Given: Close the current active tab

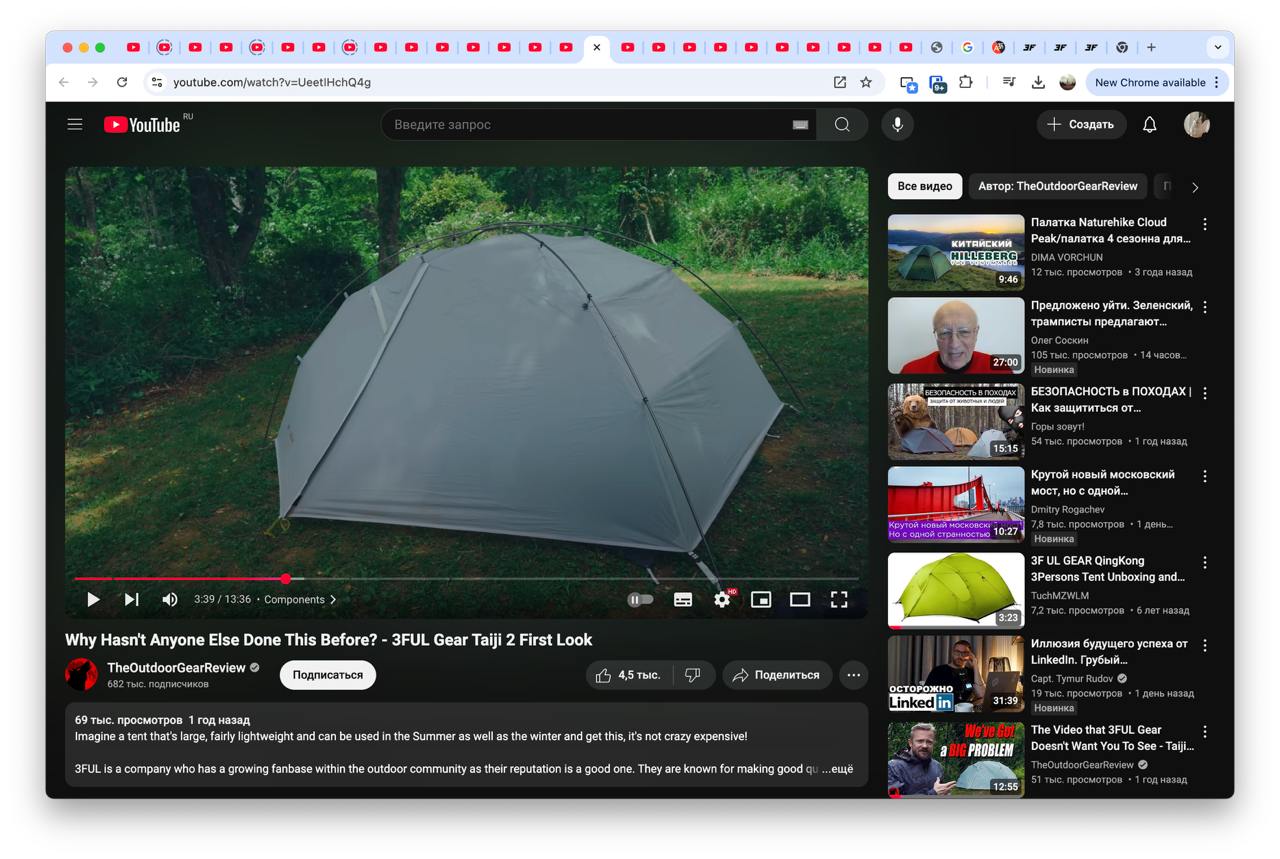Looking at the screenshot, I should tap(597, 47).
